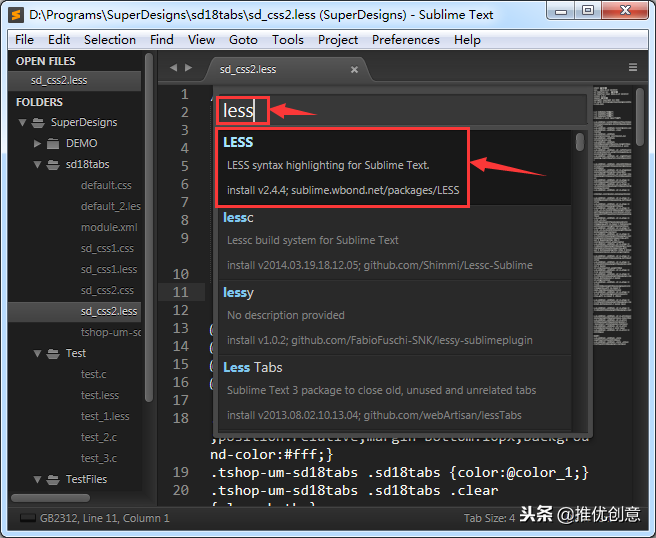The height and width of the screenshot is (538, 656).
Task: Expand the DEMO folder arrow
Action: [37, 143]
